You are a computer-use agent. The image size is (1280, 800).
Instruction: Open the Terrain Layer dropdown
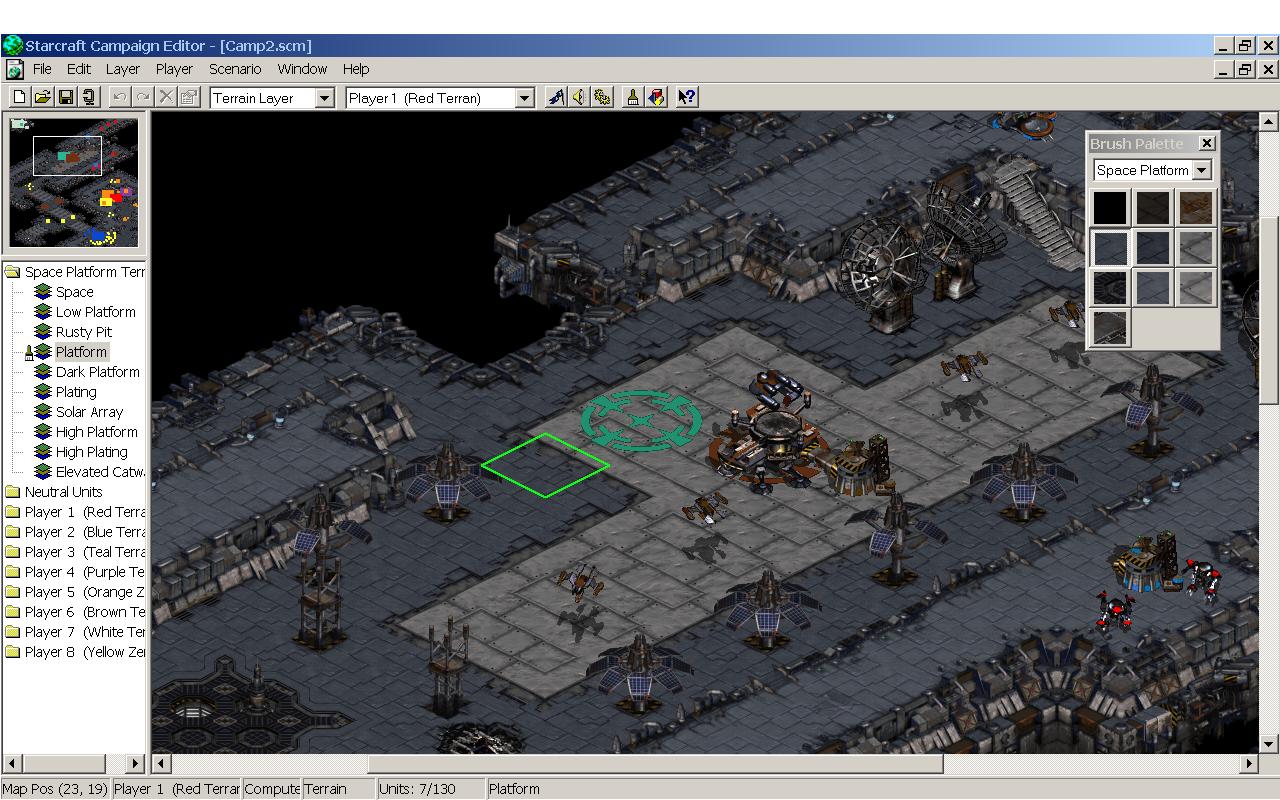point(324,98)
